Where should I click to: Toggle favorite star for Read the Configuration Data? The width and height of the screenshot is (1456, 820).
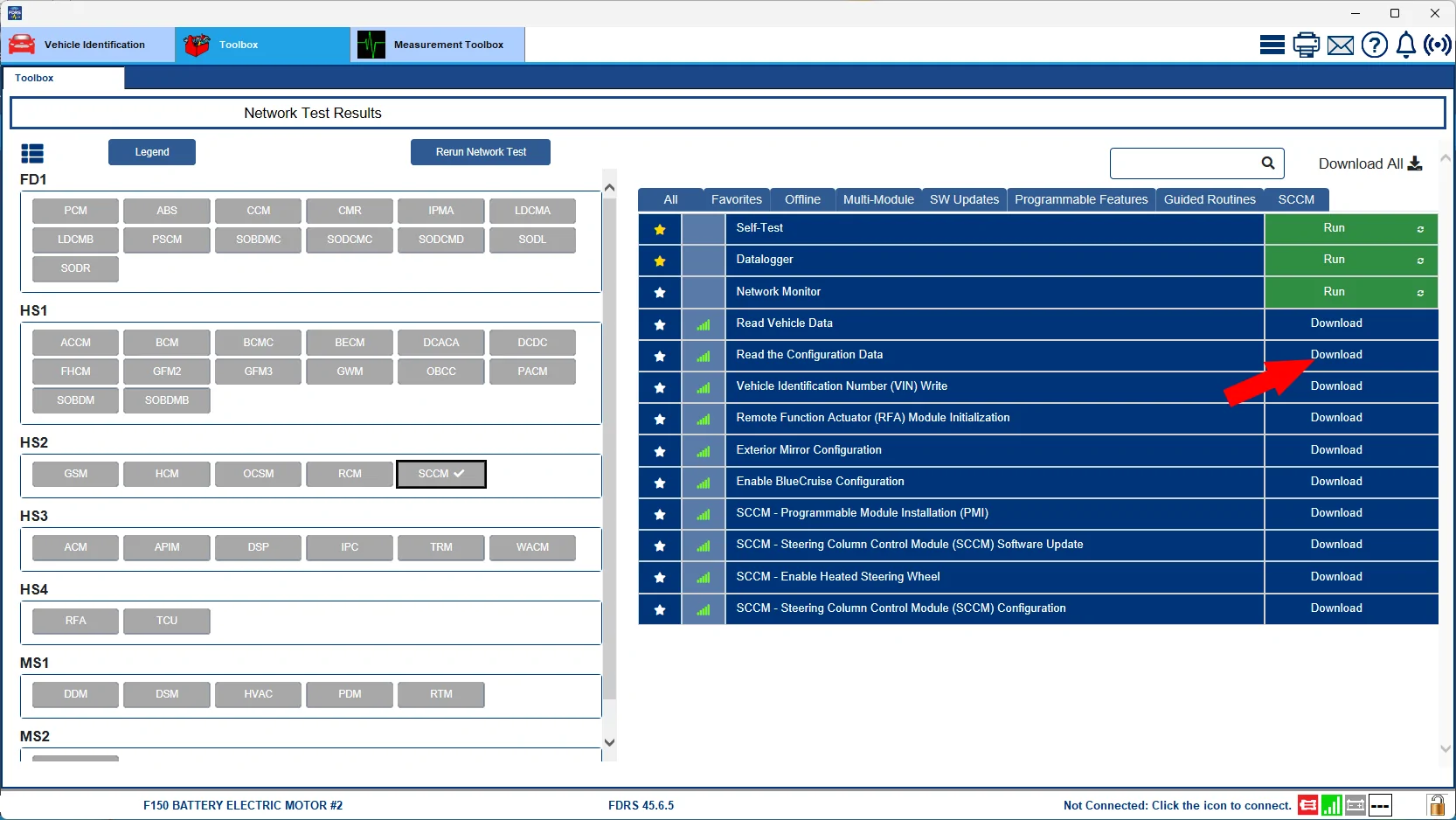pyautogui.click(x=660, y=356)
